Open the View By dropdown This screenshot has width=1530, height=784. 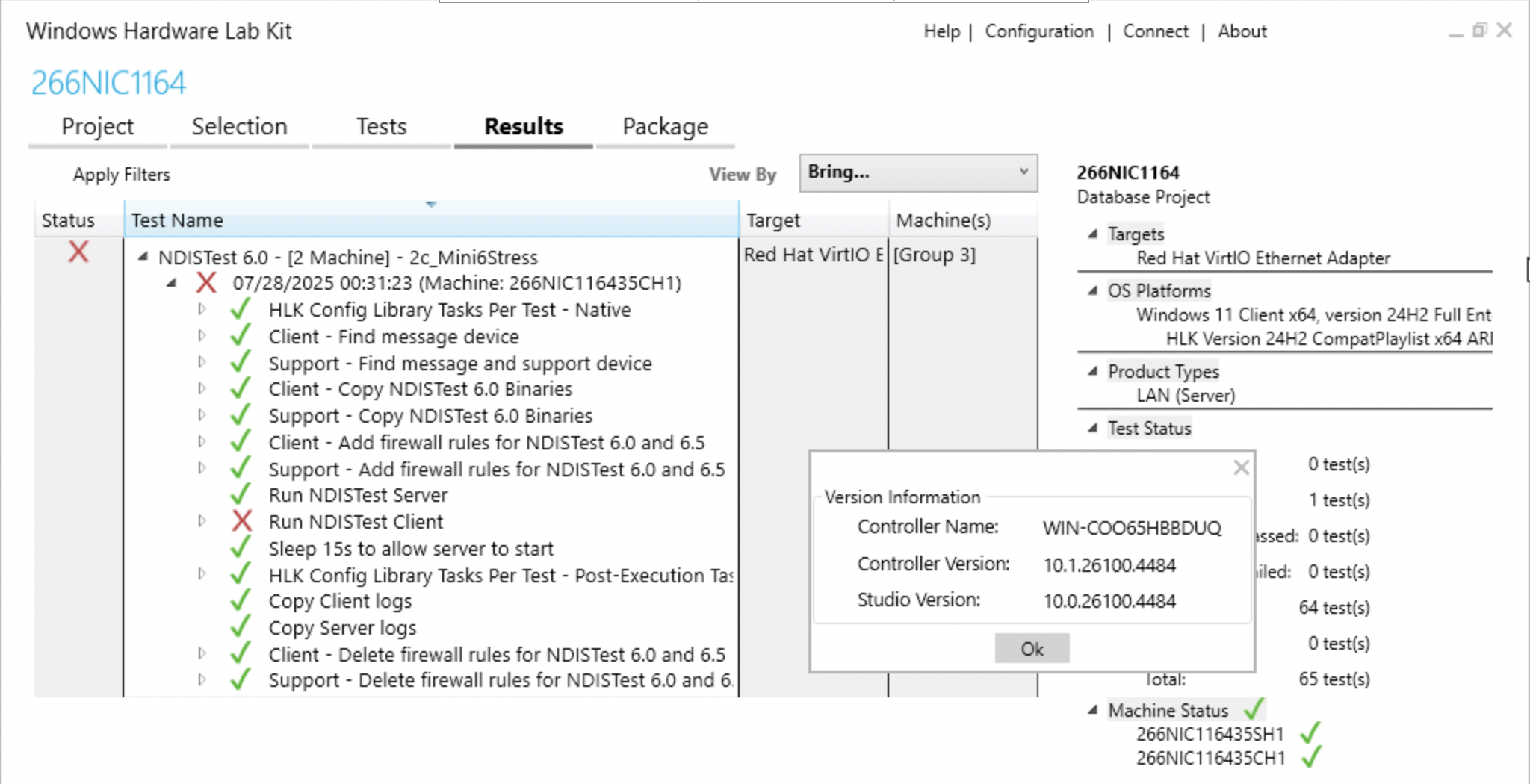point(918,172)
